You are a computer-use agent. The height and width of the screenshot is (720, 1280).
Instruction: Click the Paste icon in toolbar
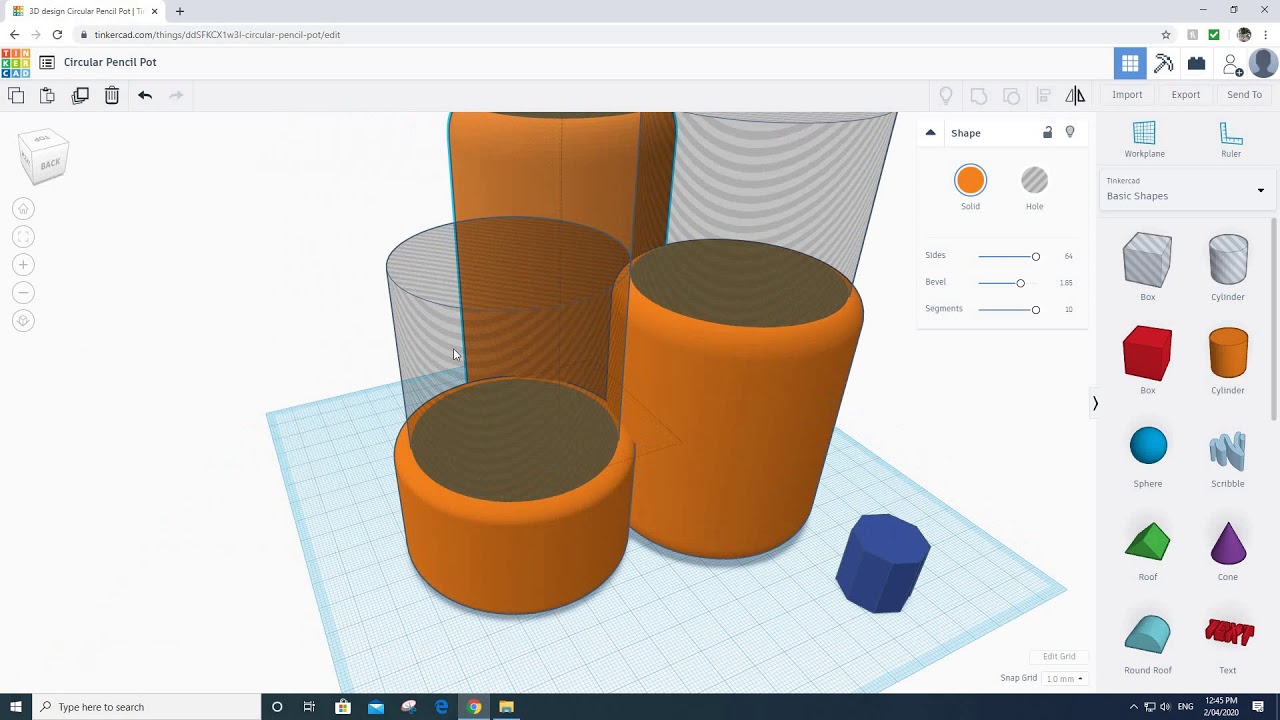point(47,95)
